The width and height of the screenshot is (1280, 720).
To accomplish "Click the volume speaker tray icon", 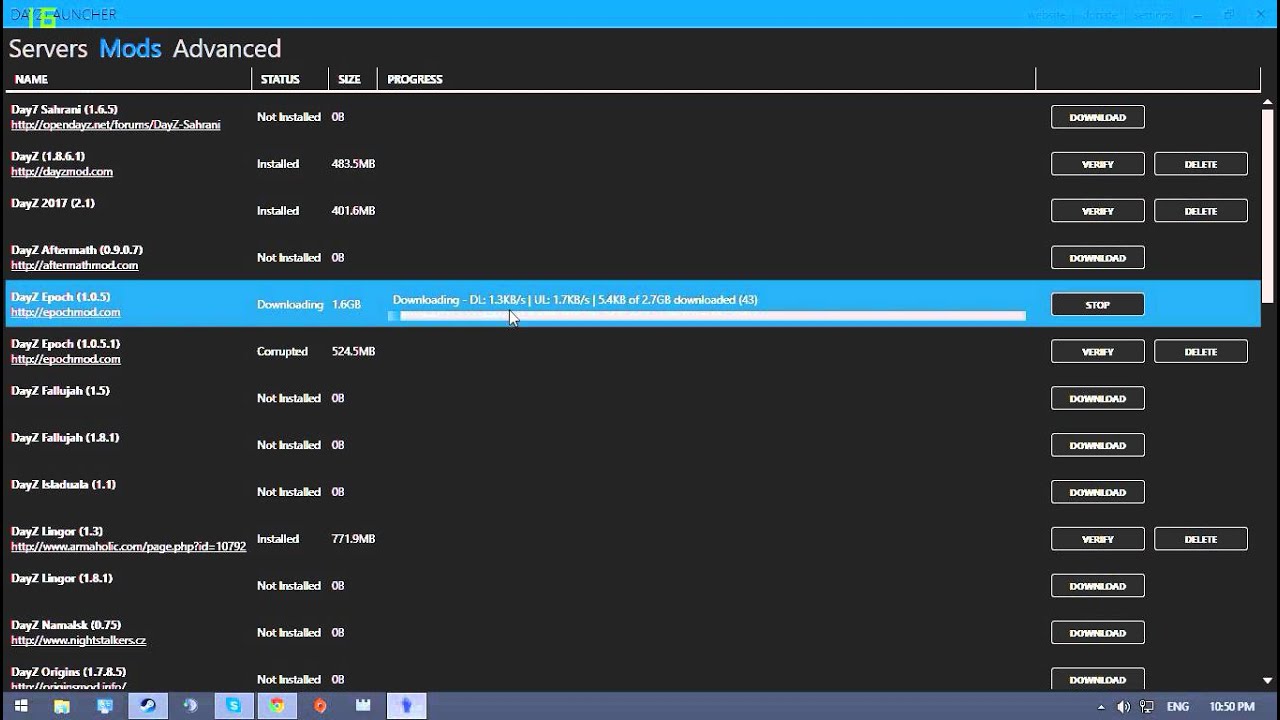I will coord(1123,707).
